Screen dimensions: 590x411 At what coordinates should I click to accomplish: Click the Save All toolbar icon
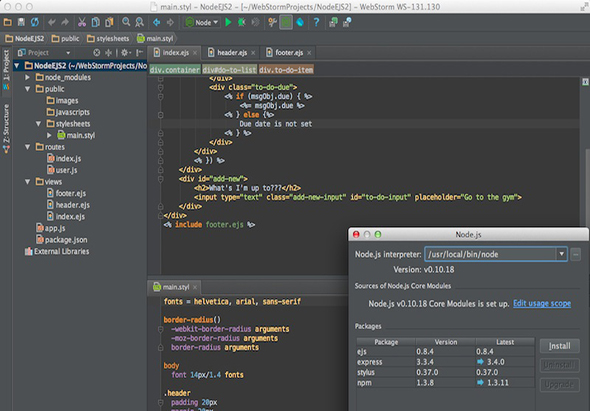(x=21, y=23)
